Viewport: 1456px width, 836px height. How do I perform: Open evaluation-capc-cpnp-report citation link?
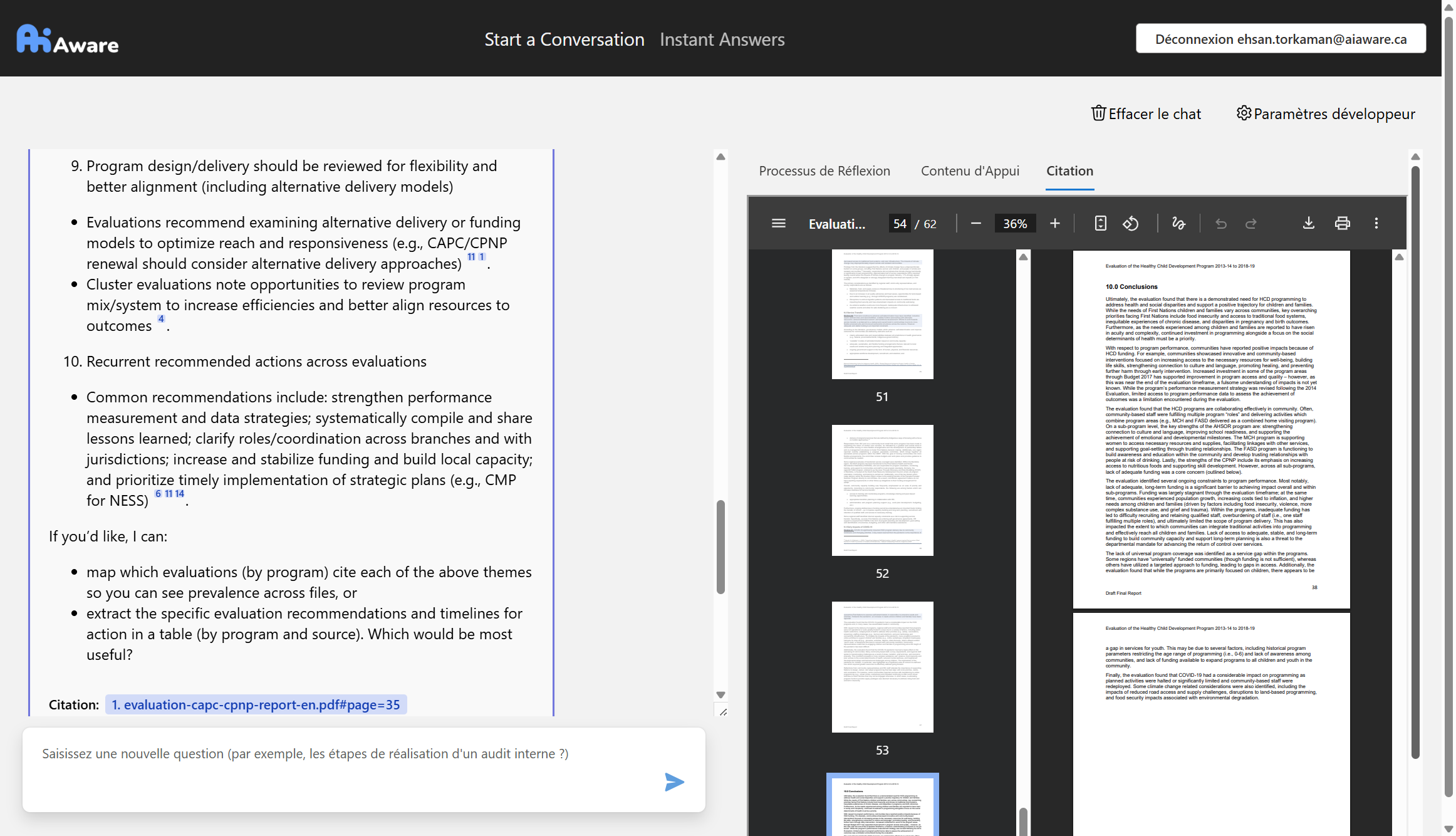pos(256,704)
